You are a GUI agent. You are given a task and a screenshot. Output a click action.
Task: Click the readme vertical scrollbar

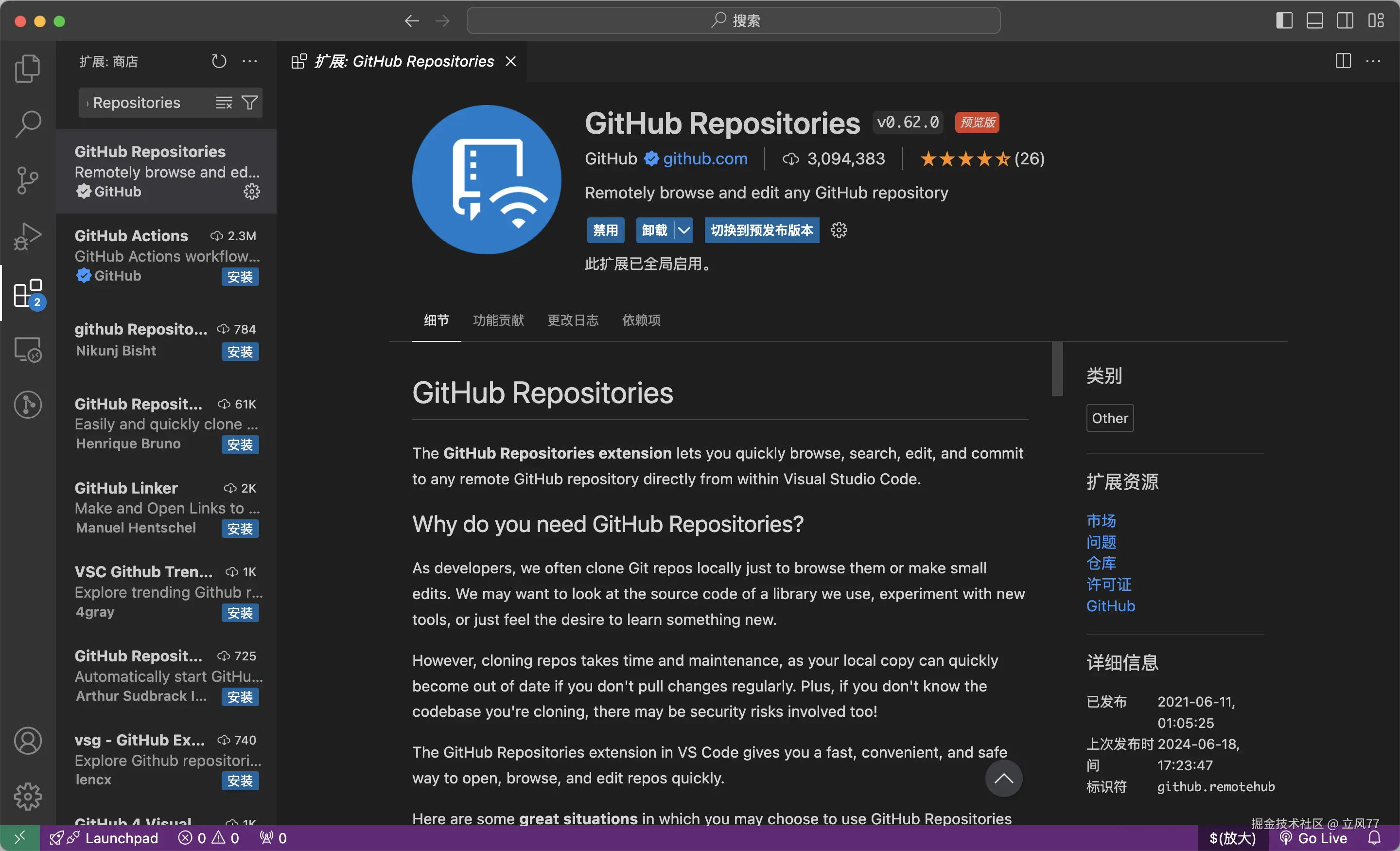pos(1057,369)
